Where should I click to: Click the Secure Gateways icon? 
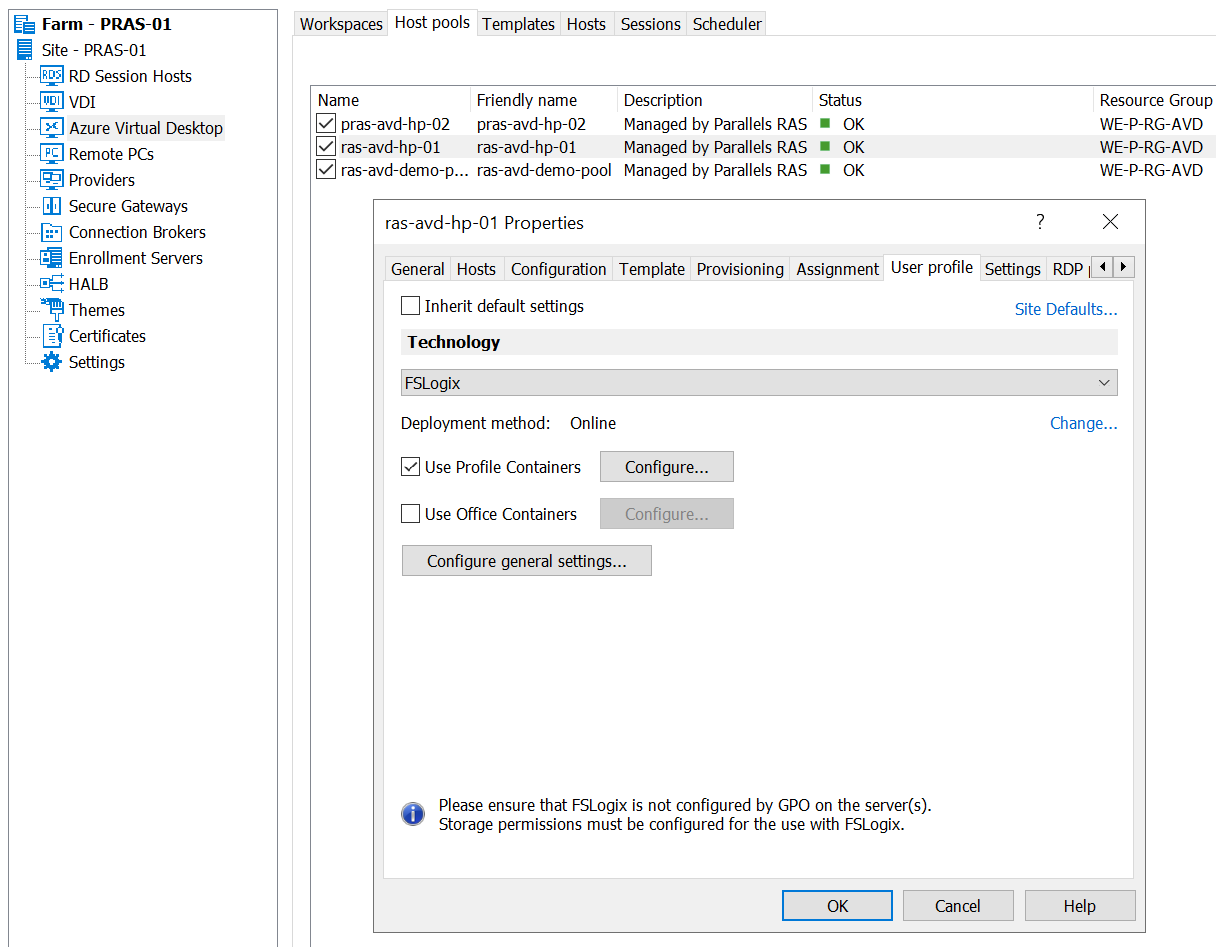(52, 206)
